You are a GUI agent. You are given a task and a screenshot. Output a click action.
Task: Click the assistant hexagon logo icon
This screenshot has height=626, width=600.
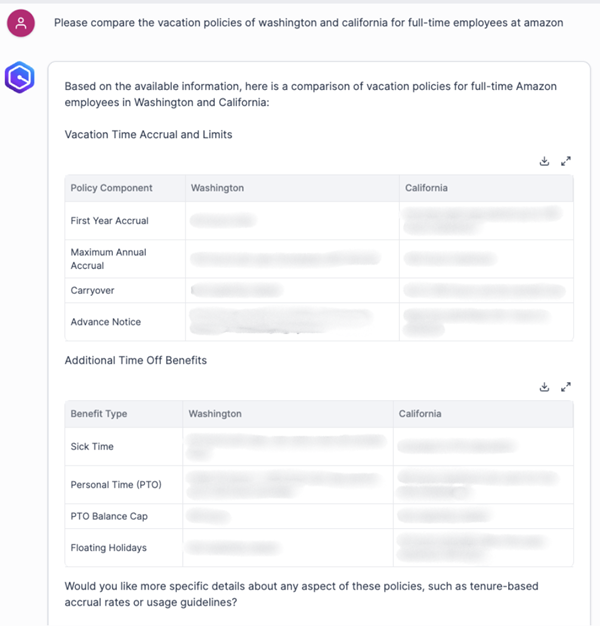pyautogui.click(x=20, y=77)
